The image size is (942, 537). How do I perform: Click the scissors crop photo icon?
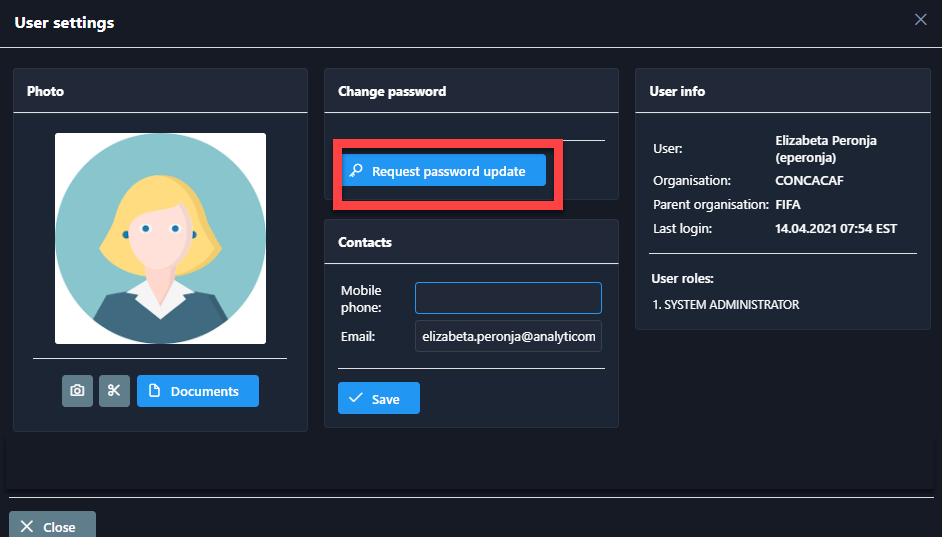[114, 391]
